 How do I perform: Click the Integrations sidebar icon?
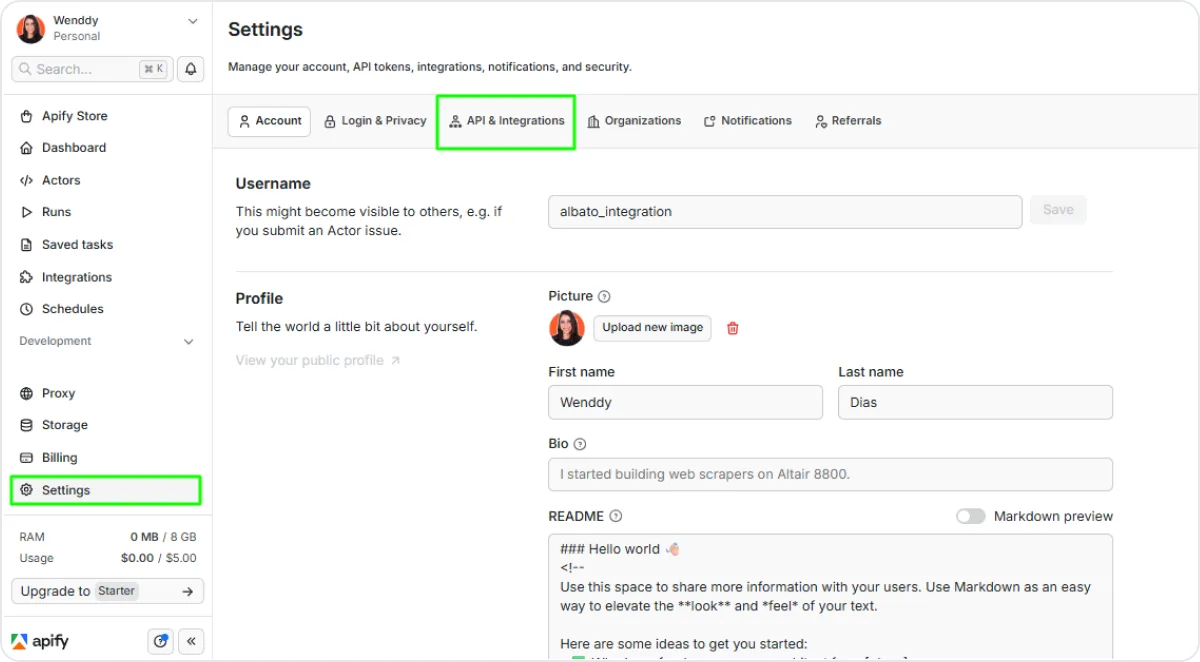pos(27,277)
